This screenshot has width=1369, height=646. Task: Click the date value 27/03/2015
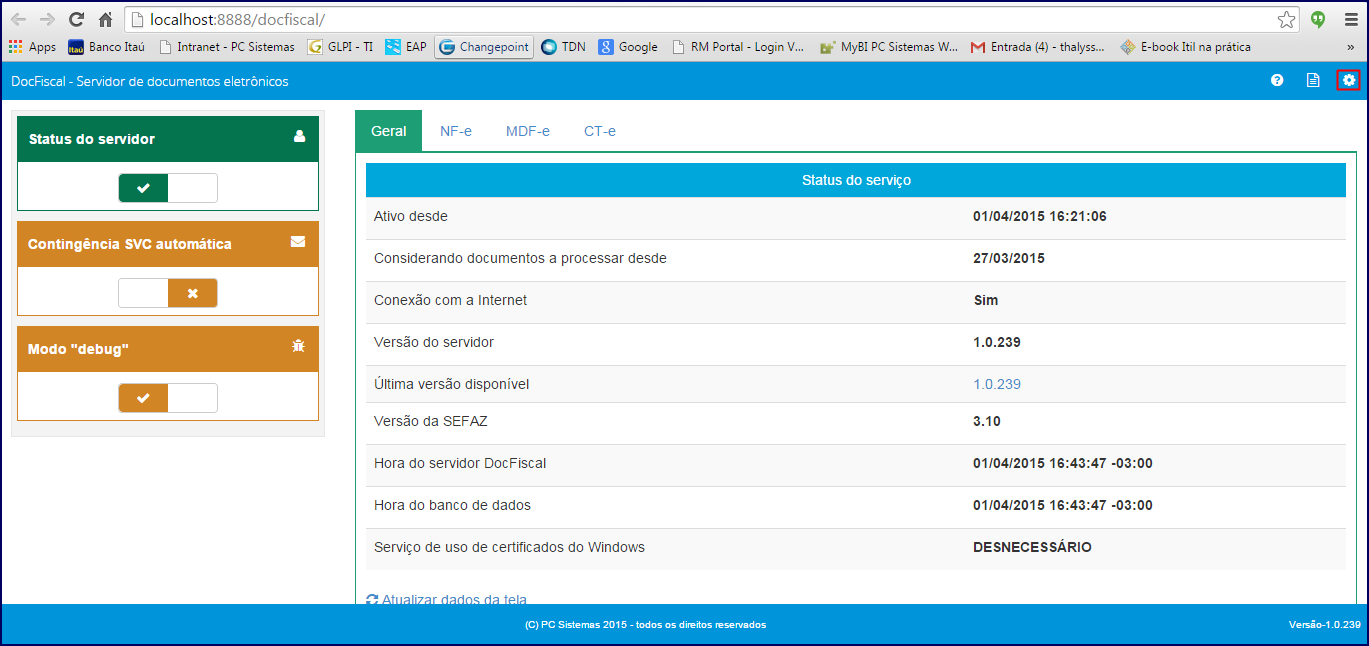(1009, 258)
